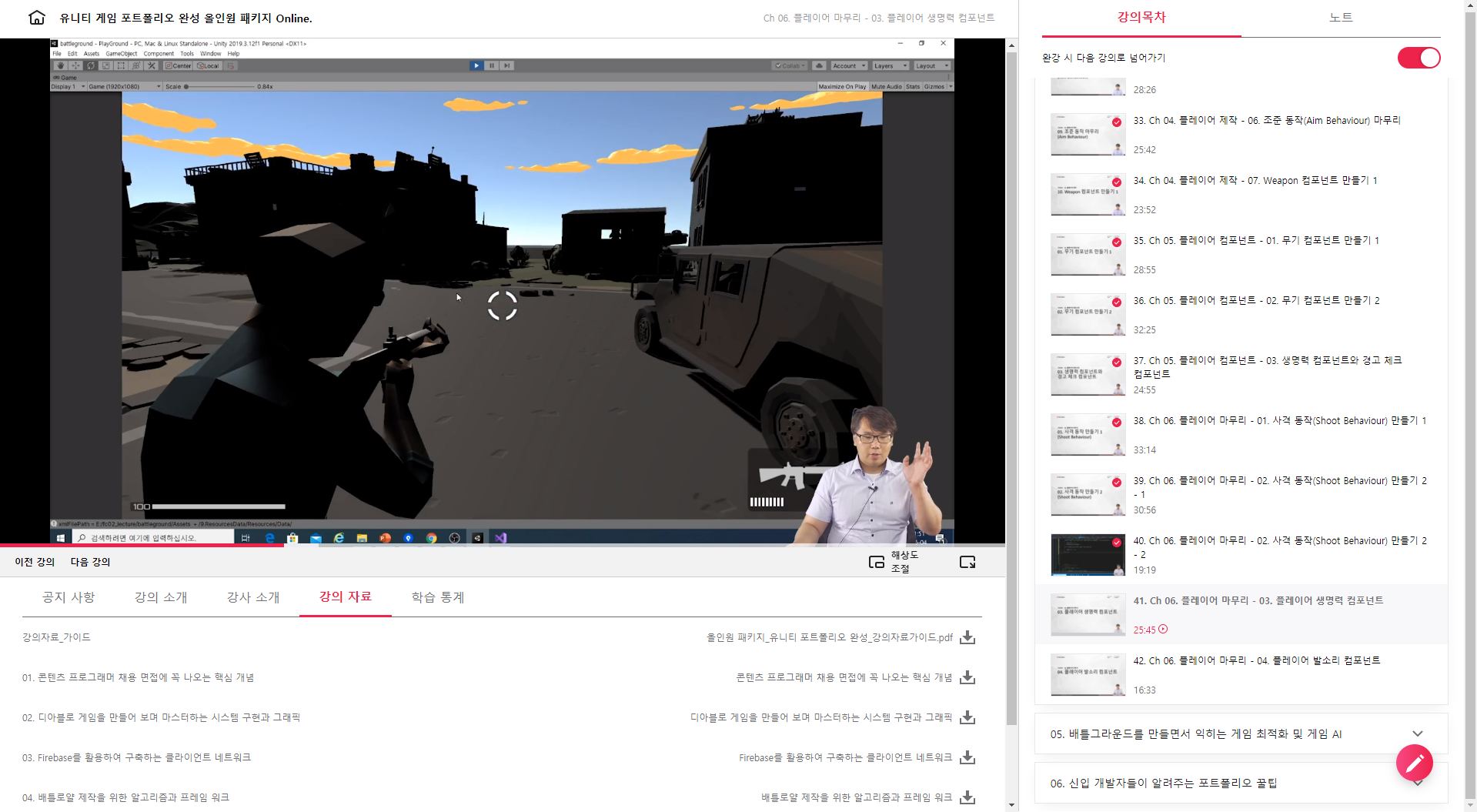The width and height of the screenshot is (1477, 812).
Task: Click the expand-player icon right of 해상도 조절
Action: pyautogui.click(x=967, y=562)
